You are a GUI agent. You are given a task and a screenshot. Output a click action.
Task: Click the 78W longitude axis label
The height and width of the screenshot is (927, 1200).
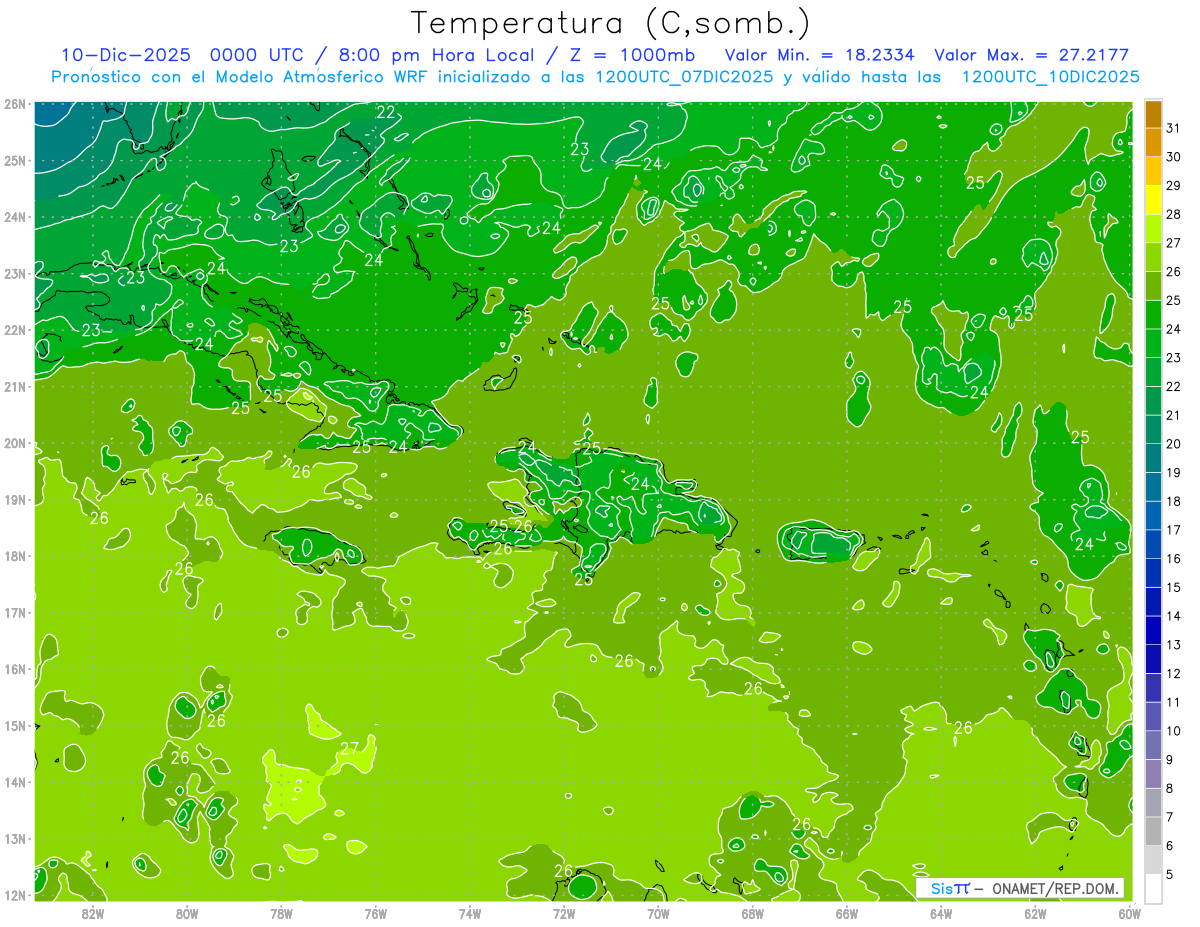(x=281, y=913)
